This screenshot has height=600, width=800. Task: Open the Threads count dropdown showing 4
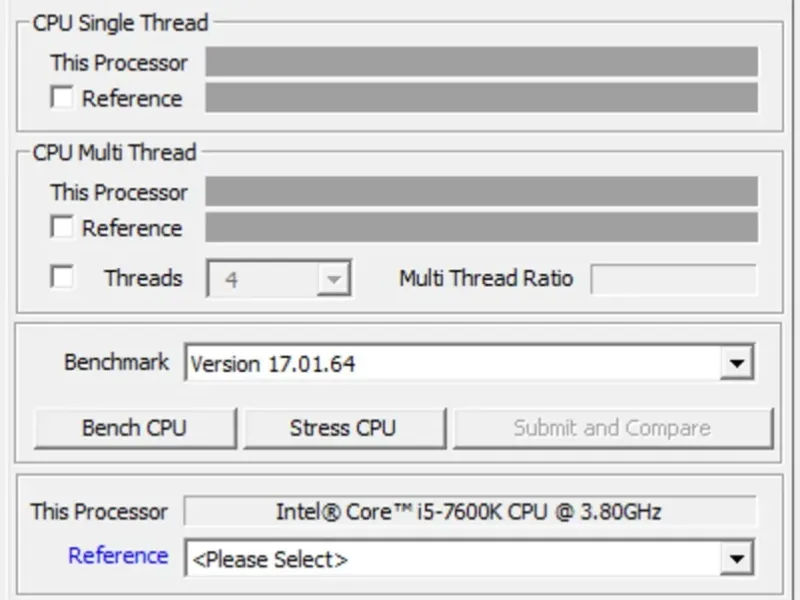click(279, 279)
